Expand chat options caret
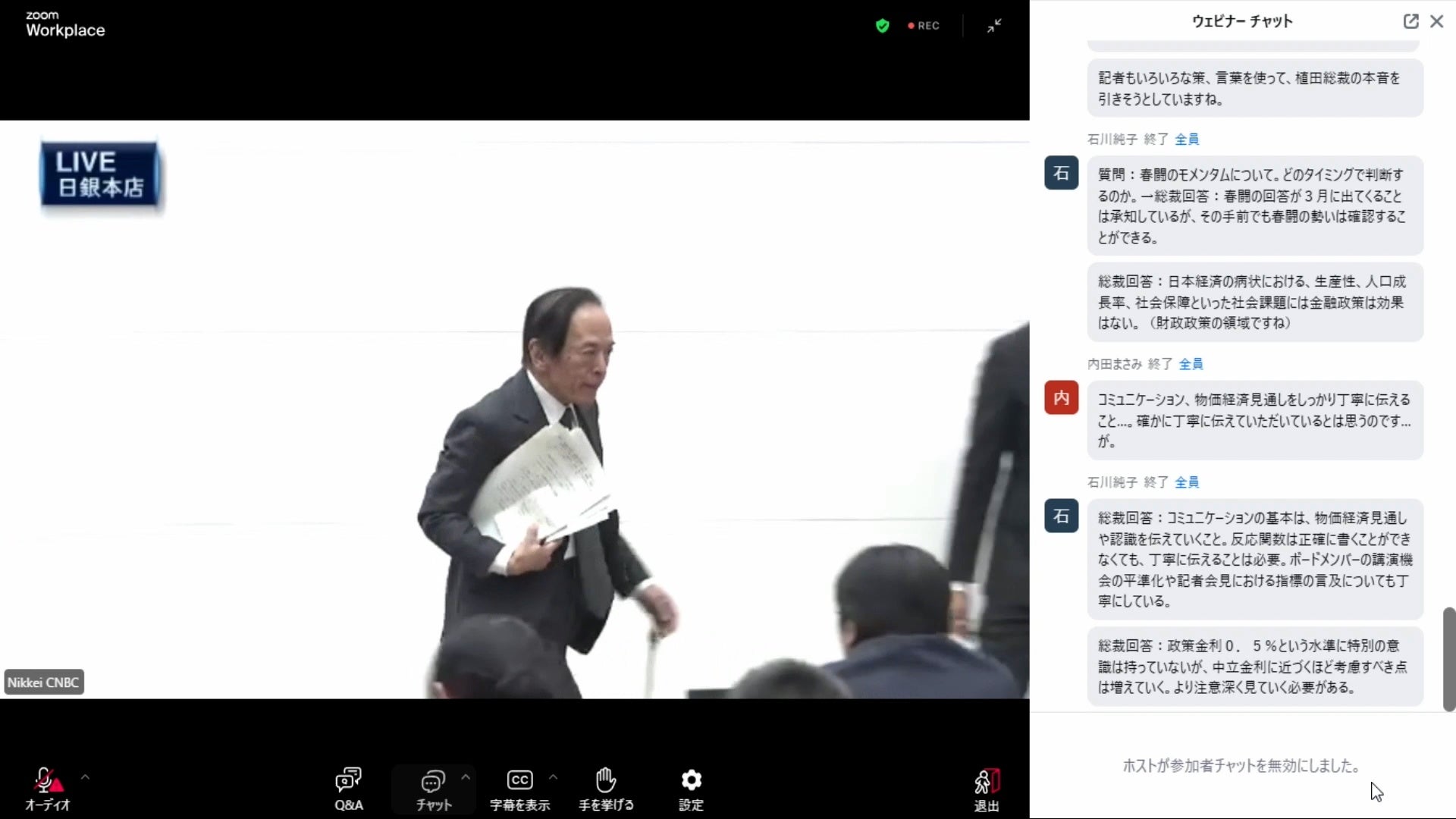 [x=466, y=777]
